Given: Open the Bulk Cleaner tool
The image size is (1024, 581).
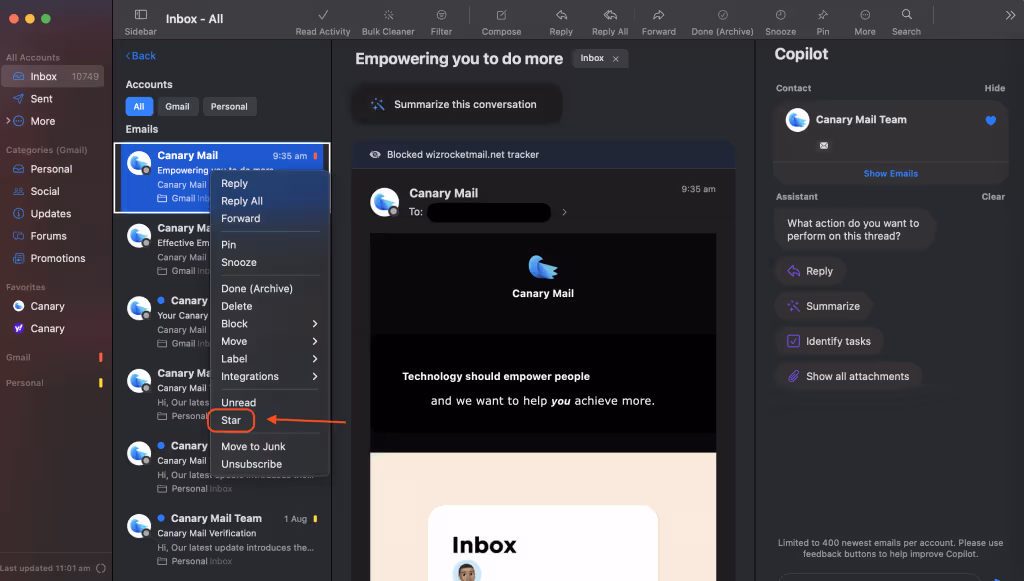Looking at the screenshot, I should click(388, 15).
